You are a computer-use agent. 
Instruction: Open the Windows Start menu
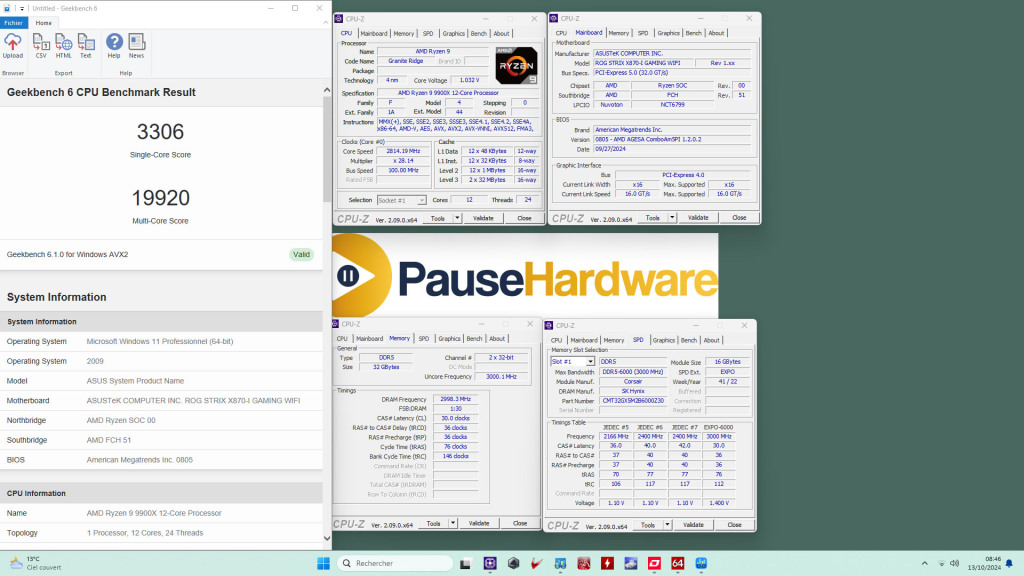coord(324,563)
